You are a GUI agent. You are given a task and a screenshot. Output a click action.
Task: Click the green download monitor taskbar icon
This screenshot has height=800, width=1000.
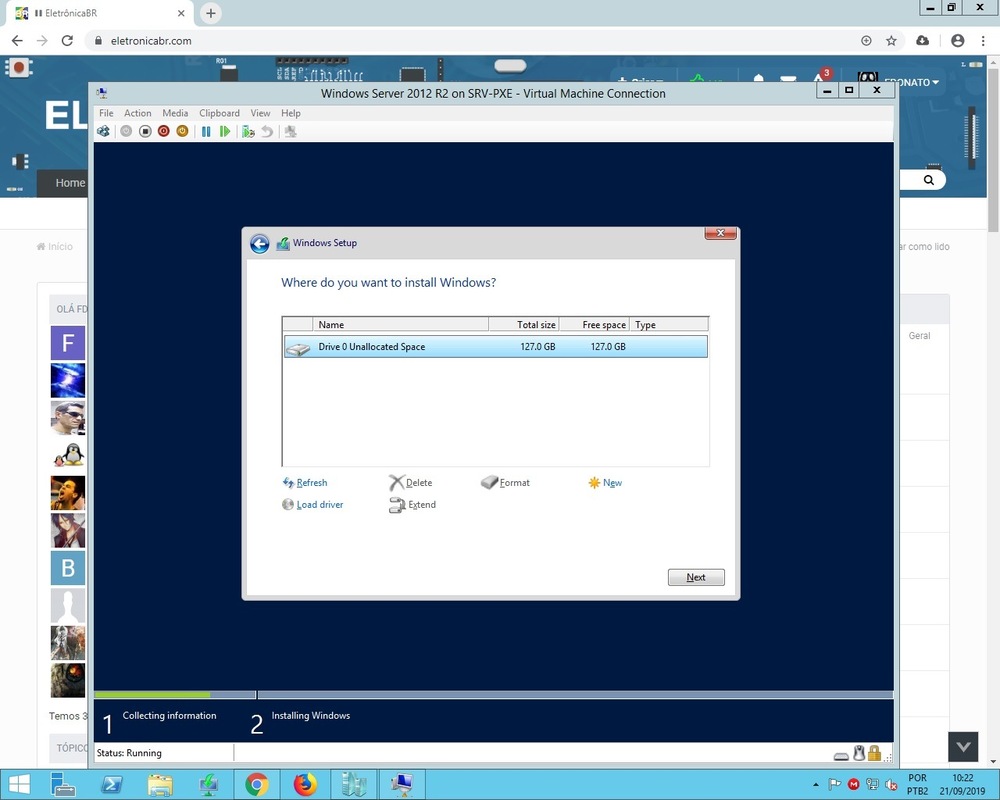coord(209,785)
